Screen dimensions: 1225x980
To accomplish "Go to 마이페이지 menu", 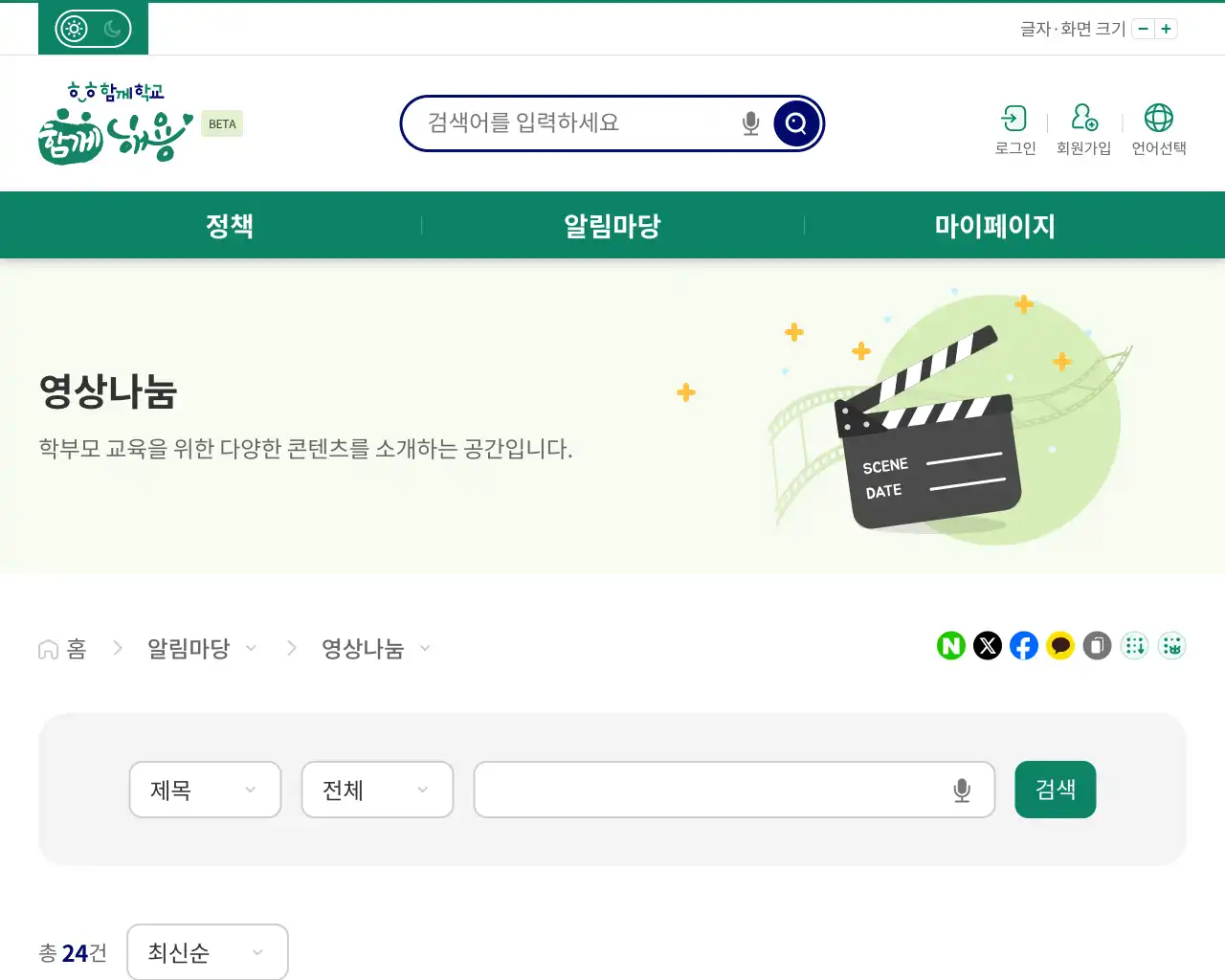I will point(995,225).
